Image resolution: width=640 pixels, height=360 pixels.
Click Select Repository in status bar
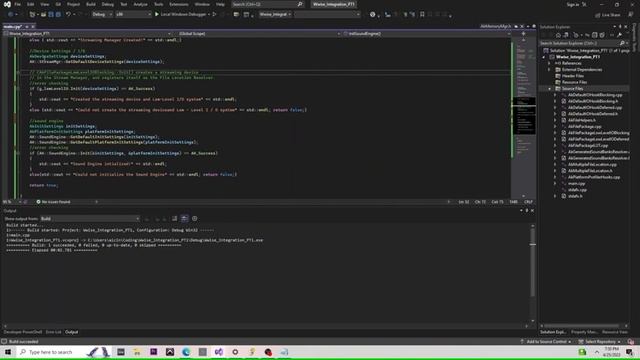point(600,342)
